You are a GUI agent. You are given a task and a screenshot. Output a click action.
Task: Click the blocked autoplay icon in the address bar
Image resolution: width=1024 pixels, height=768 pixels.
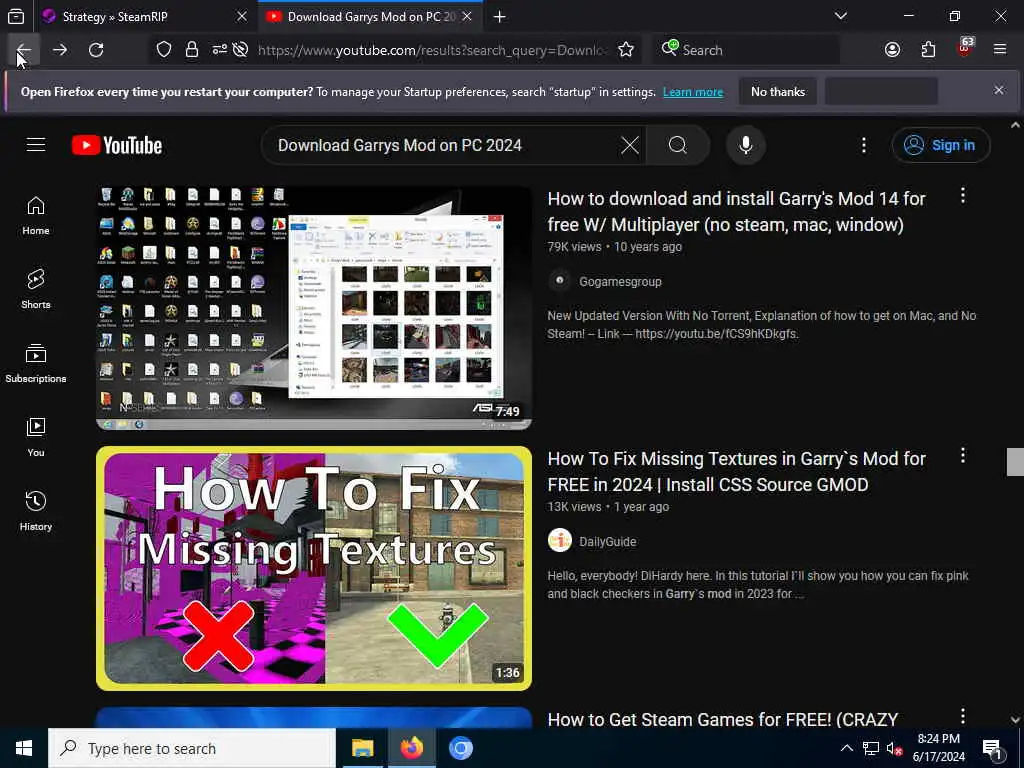240,50
